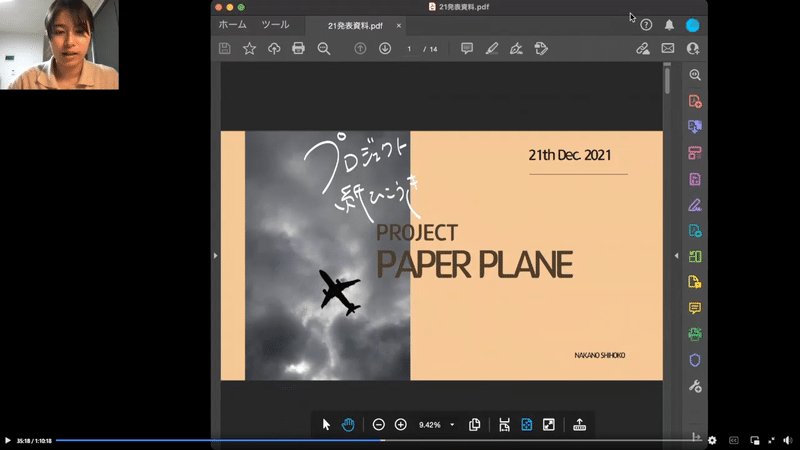
Task: Click the page display copy icon
Action: 474,424
